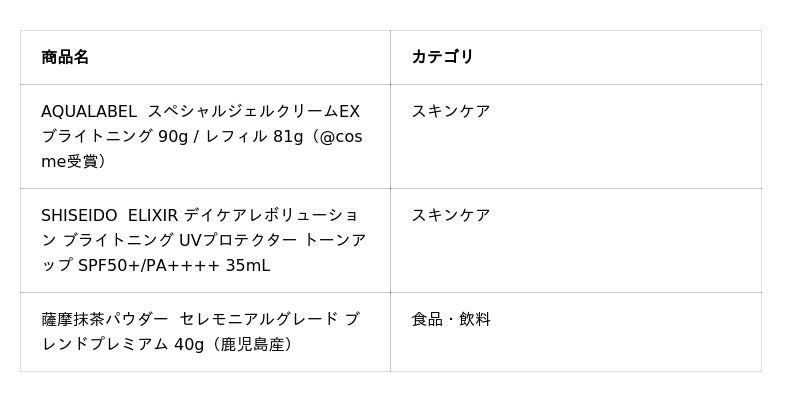Click the 40g weight text

tap(187, 344)
